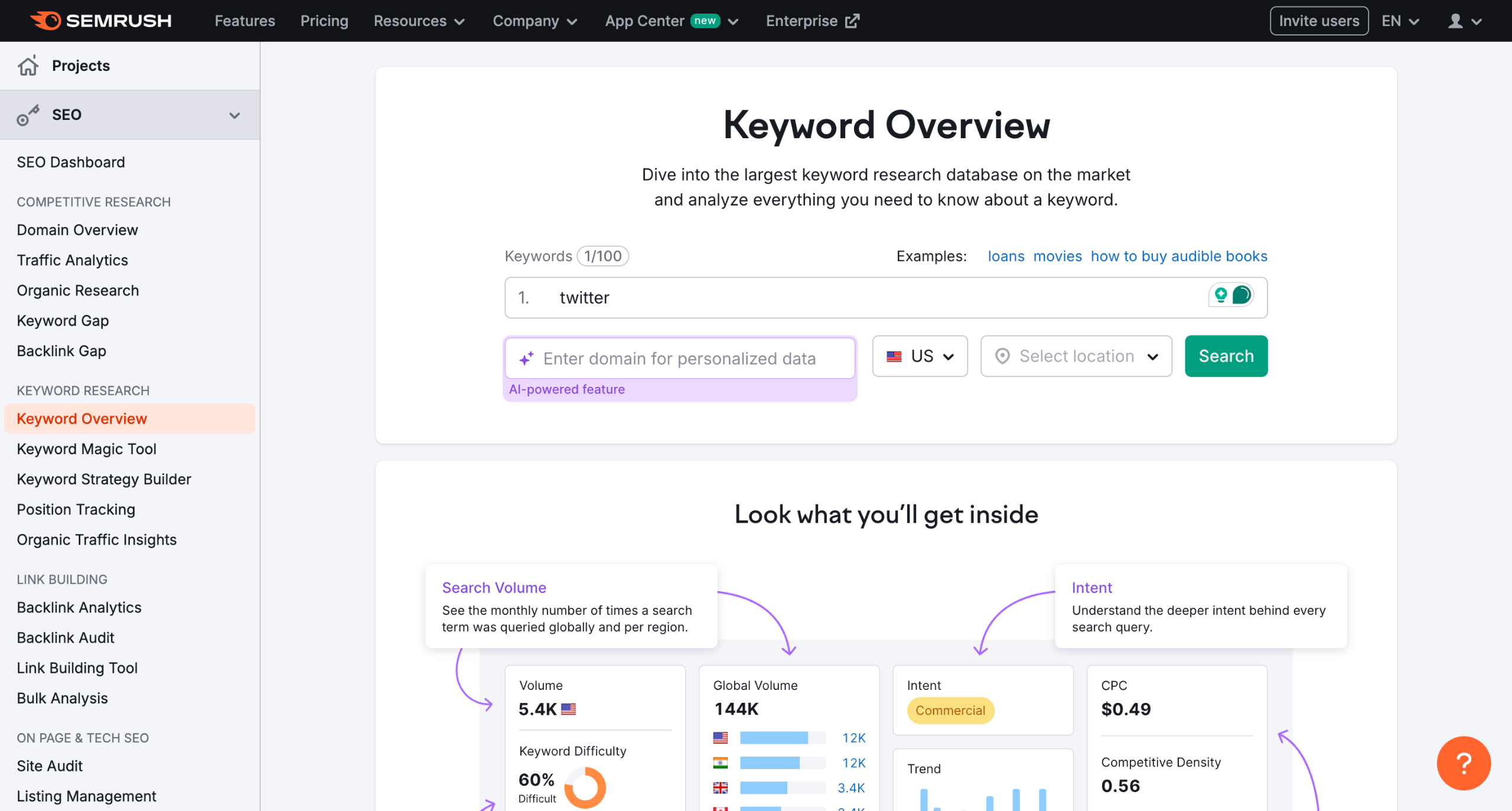Click the user profile avatar icon
The height and width of the screenshot is (811, 1512).
[x=1456, y=21]
